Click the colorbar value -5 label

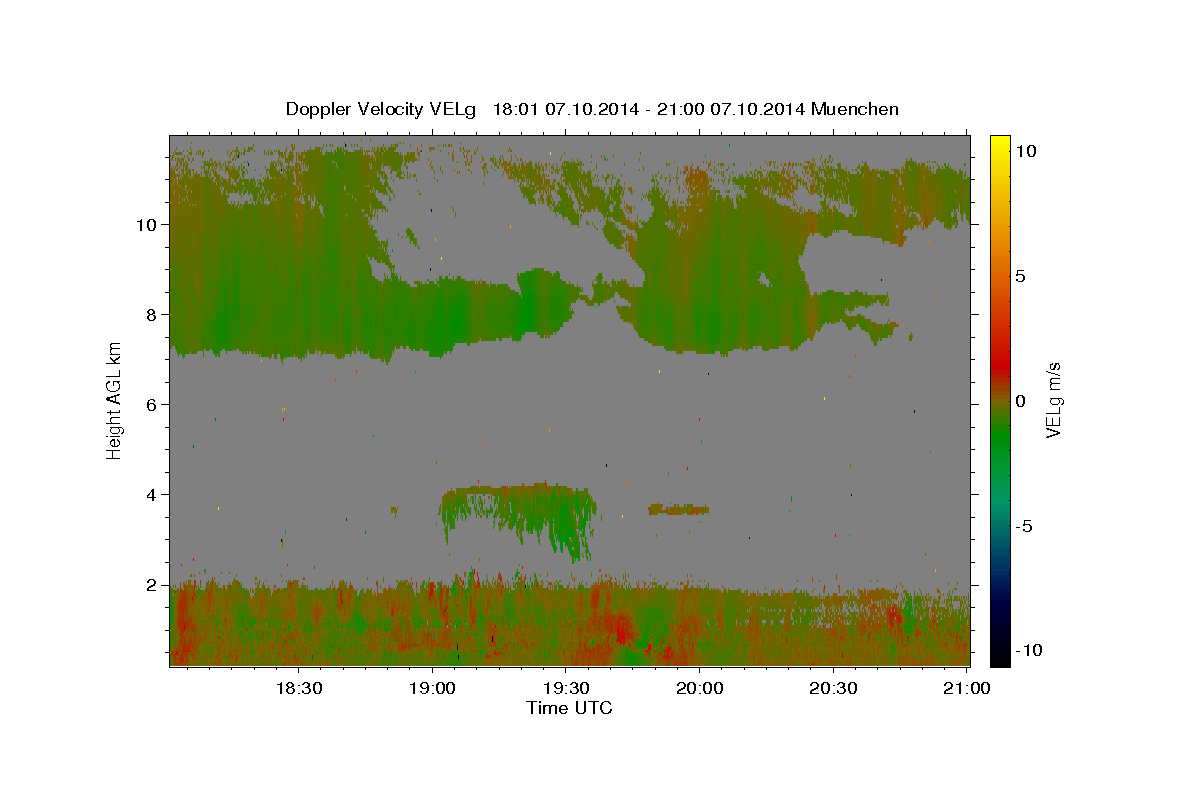1024,526
